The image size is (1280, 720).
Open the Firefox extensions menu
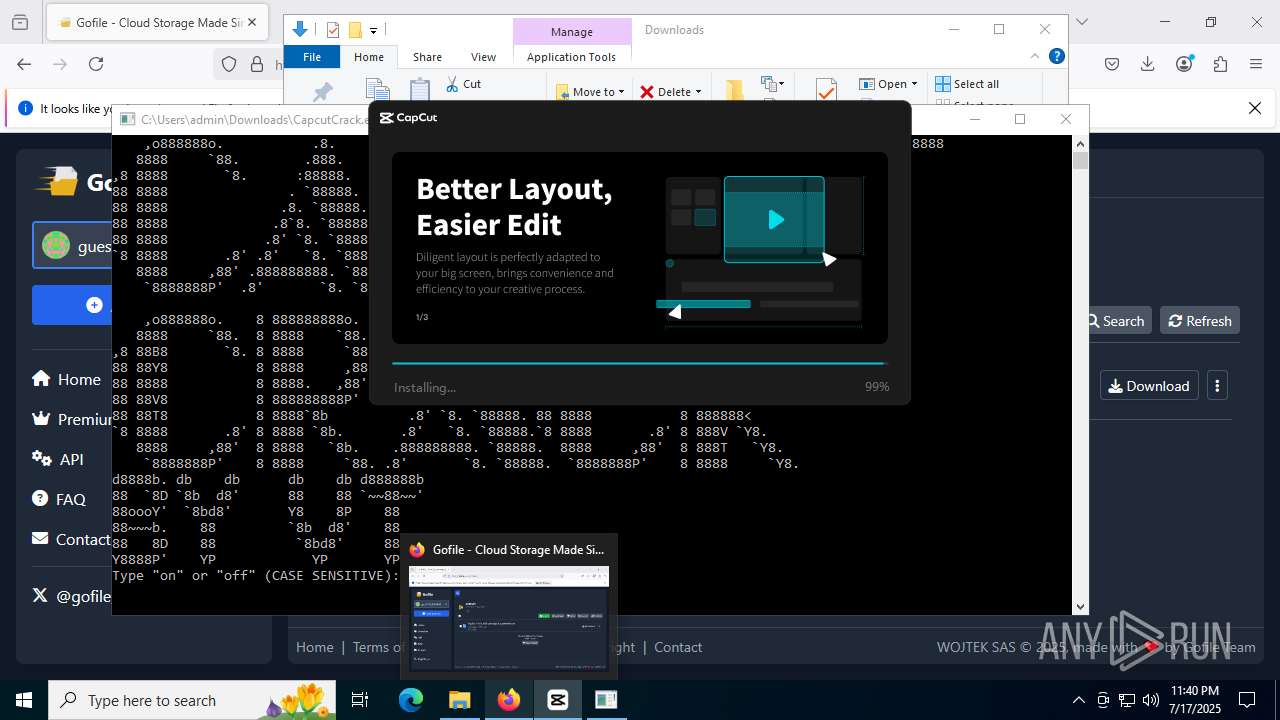pos(1220,64)
